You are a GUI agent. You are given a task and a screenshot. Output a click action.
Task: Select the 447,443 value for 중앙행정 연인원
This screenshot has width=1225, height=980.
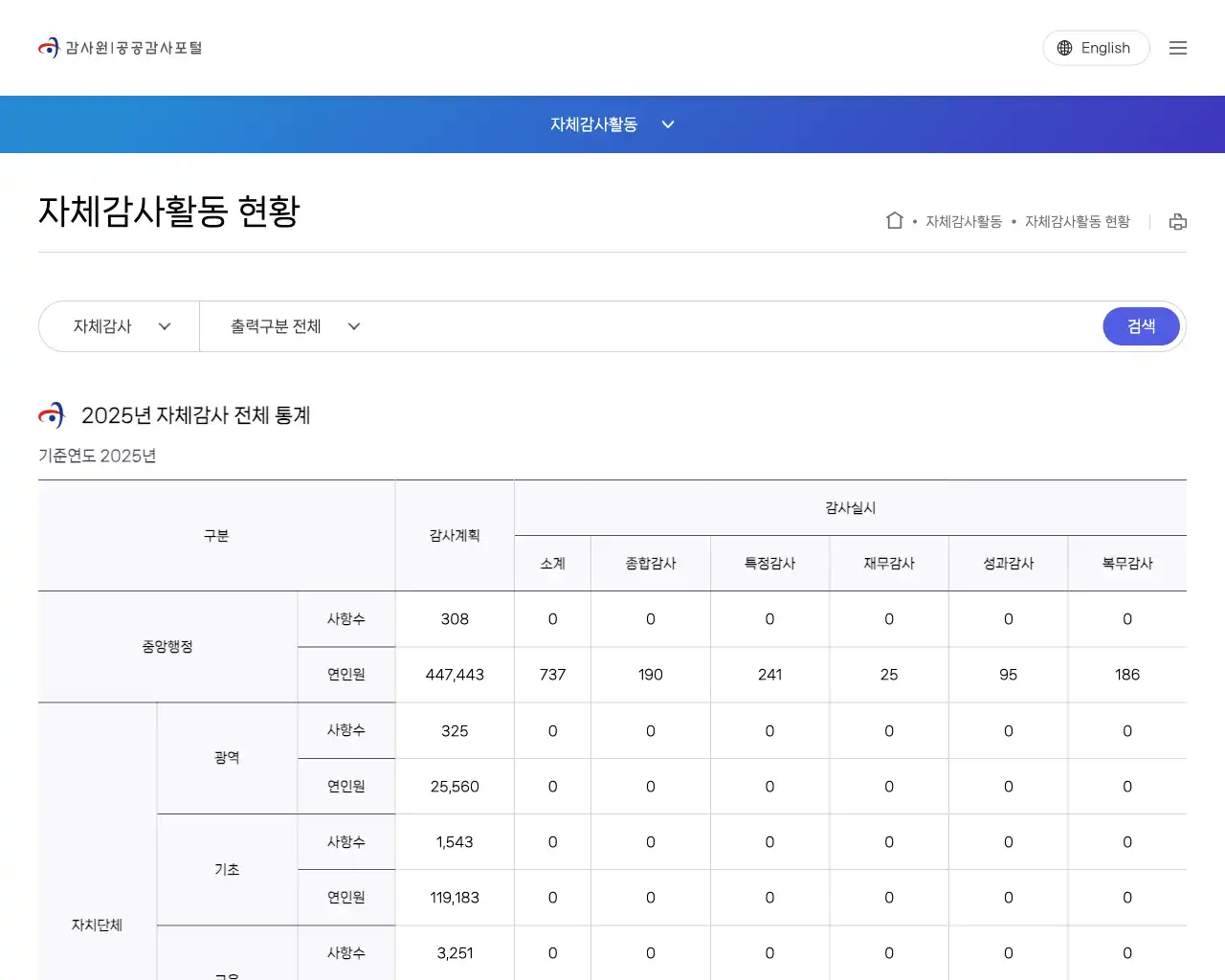455,675
